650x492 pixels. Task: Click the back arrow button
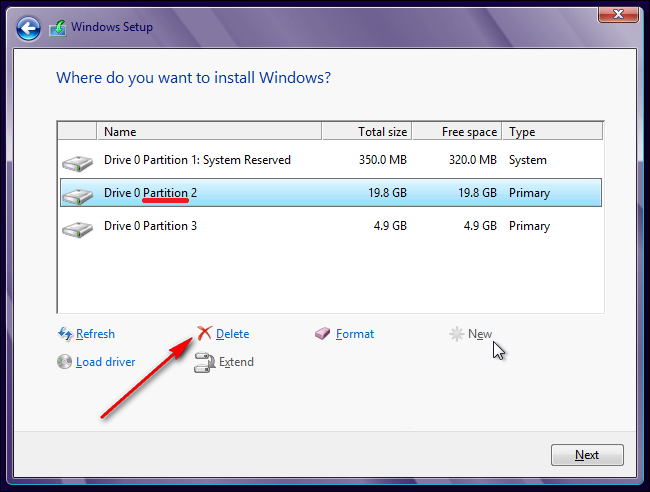tap(29, 27)
